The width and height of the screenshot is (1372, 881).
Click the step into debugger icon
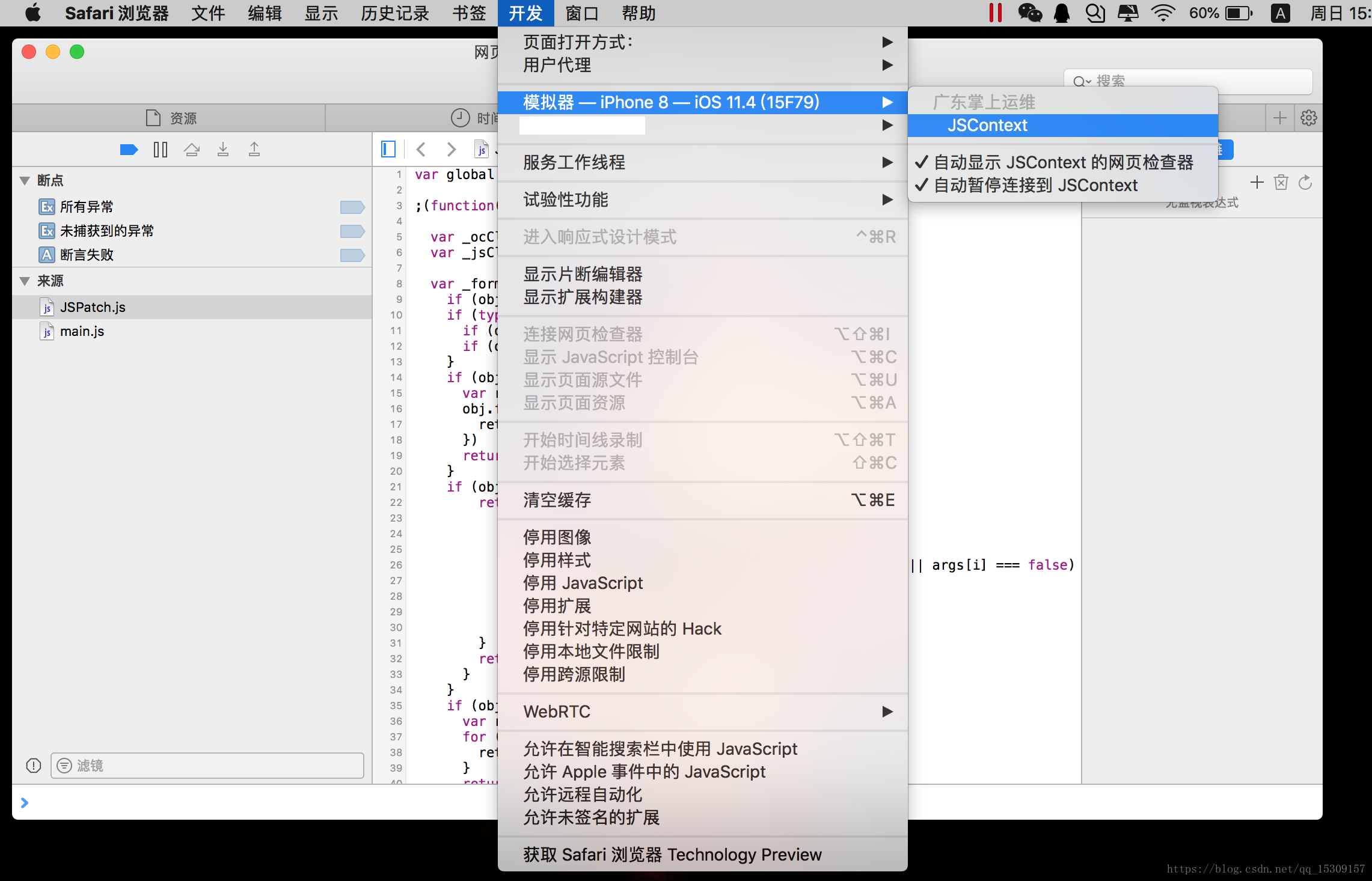[x=223, y=150]
